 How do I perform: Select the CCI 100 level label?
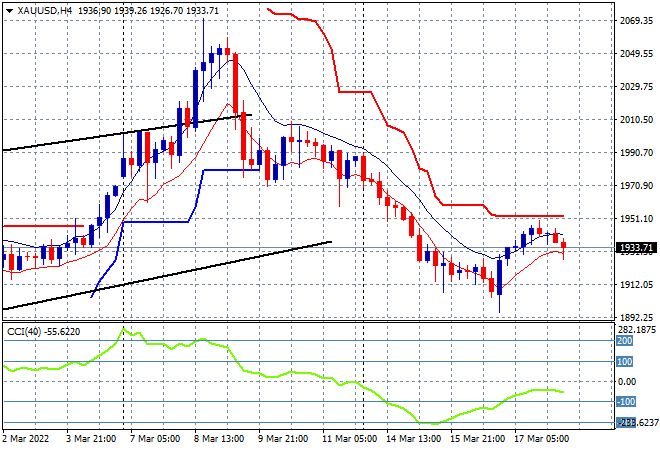(x=624, y=362)
